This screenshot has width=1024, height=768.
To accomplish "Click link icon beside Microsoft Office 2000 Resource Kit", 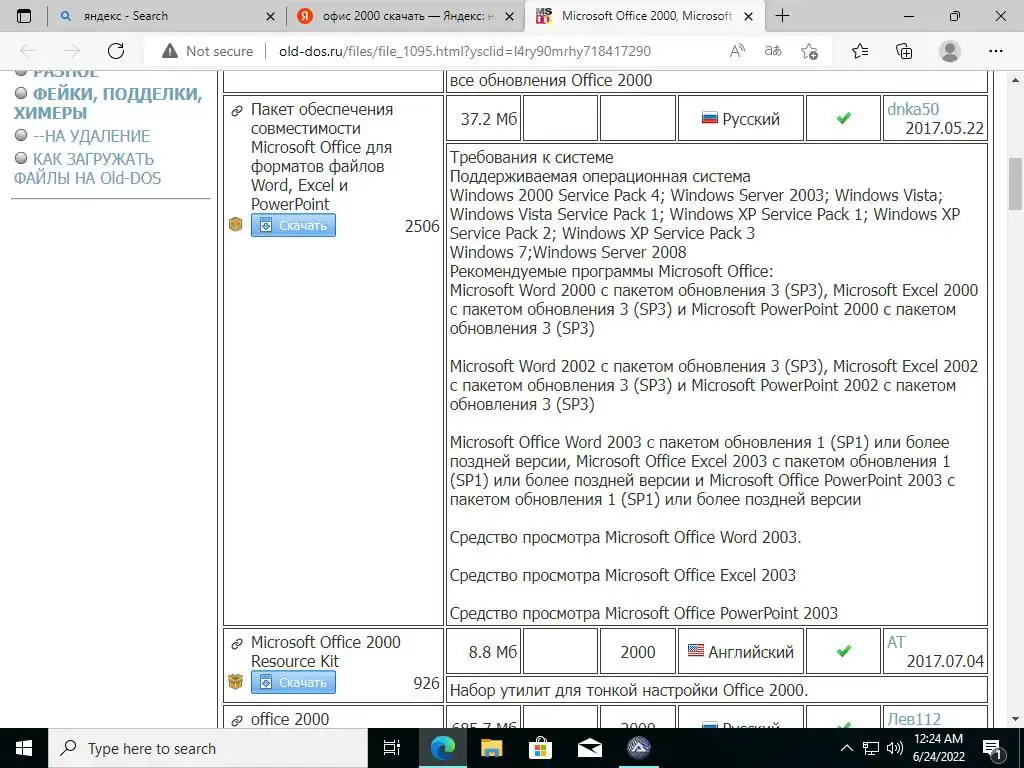I will [x=236, y=644].
